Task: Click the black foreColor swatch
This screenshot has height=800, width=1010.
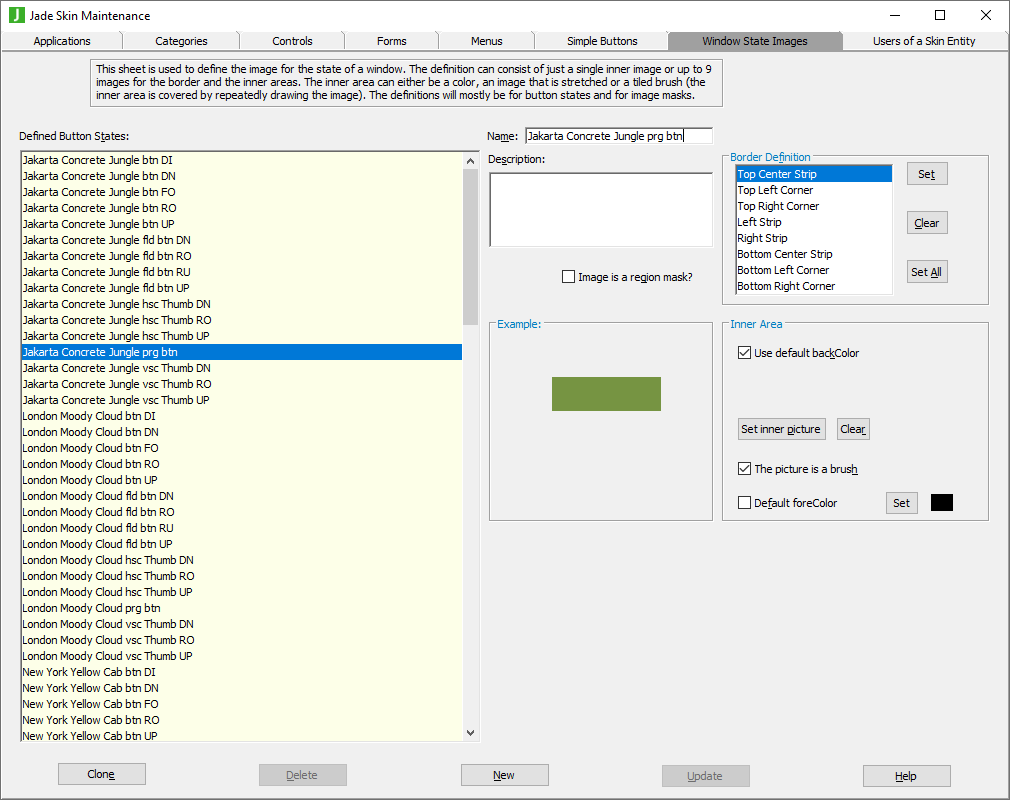Action: pos(941,503)
